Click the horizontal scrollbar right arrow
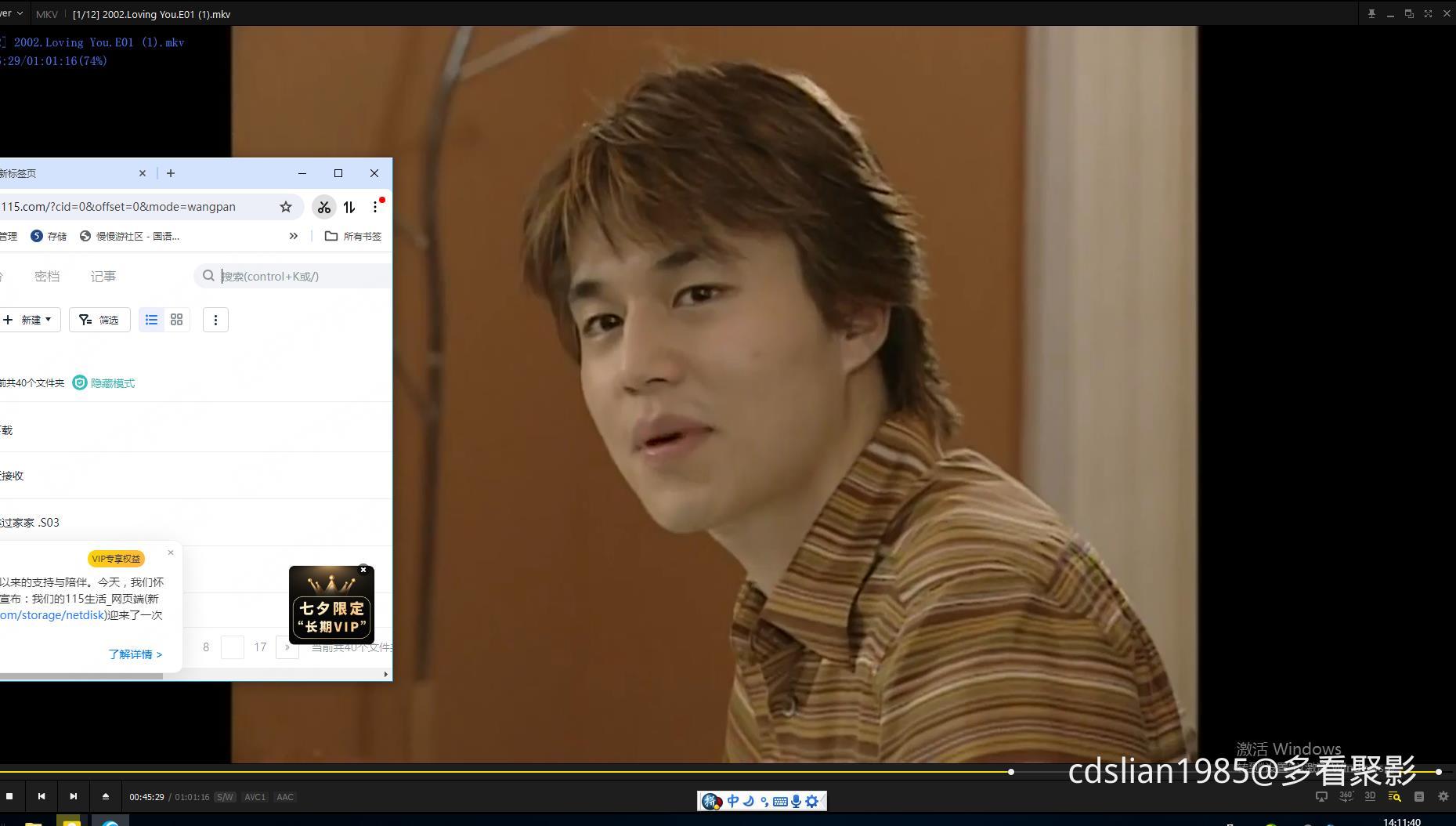 [x=385, y=674]
